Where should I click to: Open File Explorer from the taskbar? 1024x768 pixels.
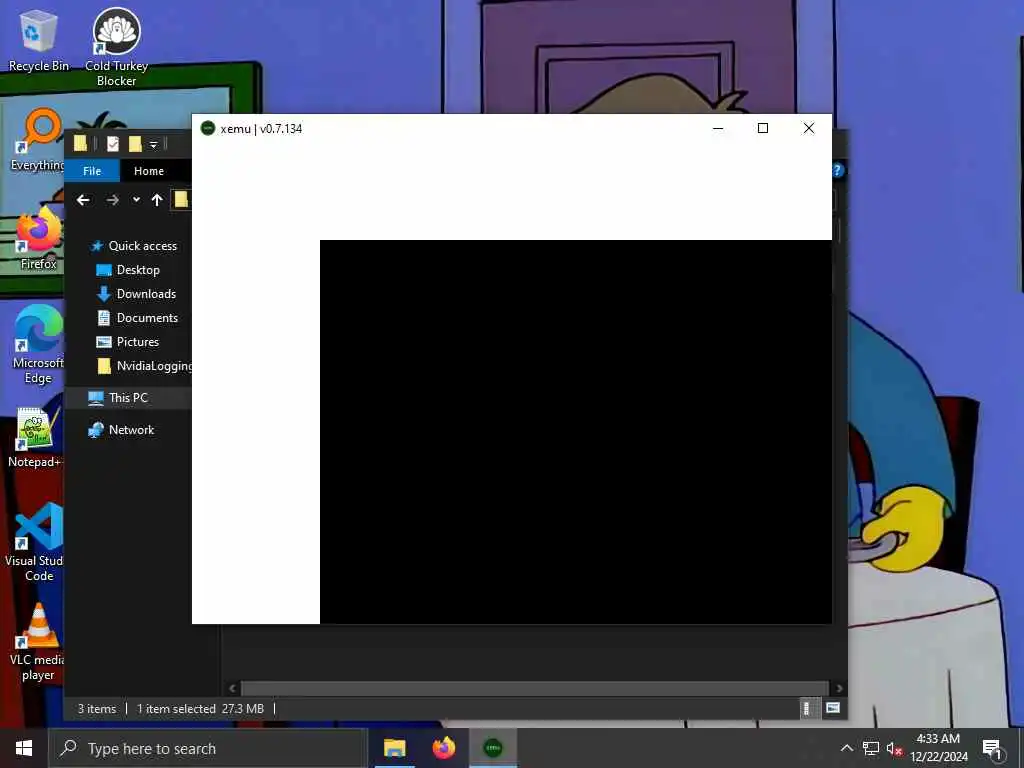(394, 748)
